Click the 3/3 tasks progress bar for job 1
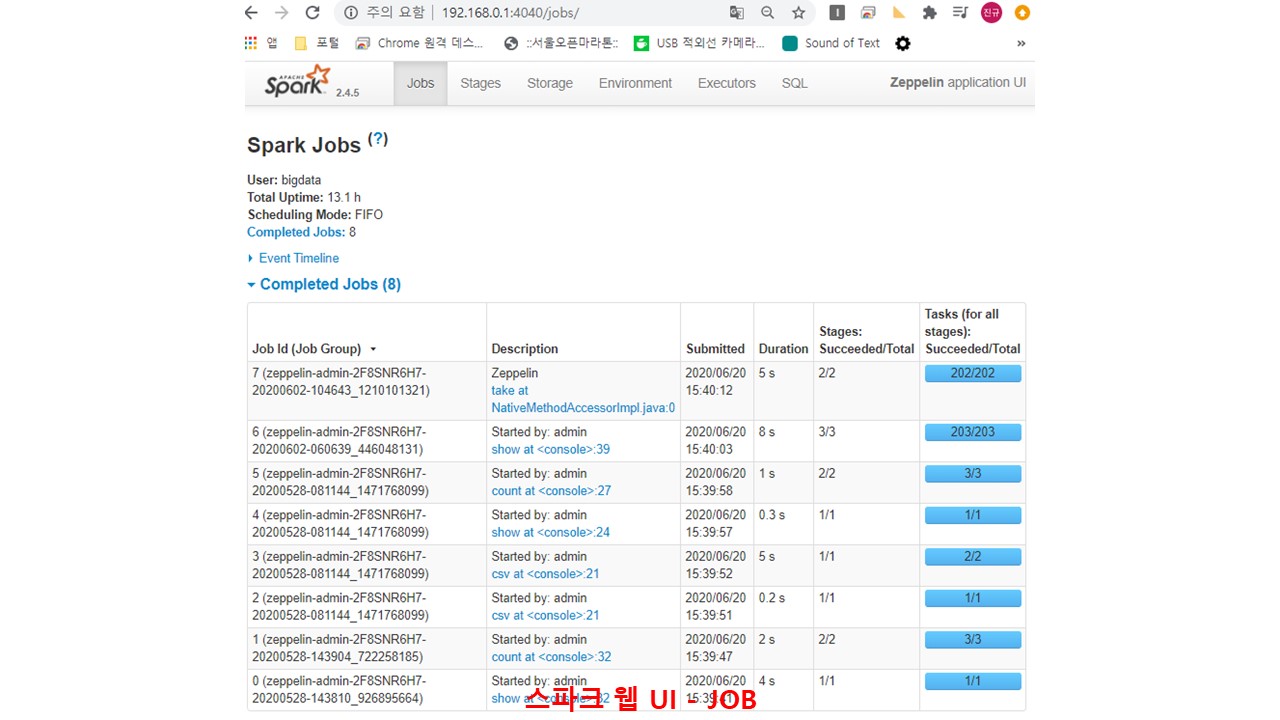The width and height of the screenshot is (1280, 720). (x=973, y=639)
